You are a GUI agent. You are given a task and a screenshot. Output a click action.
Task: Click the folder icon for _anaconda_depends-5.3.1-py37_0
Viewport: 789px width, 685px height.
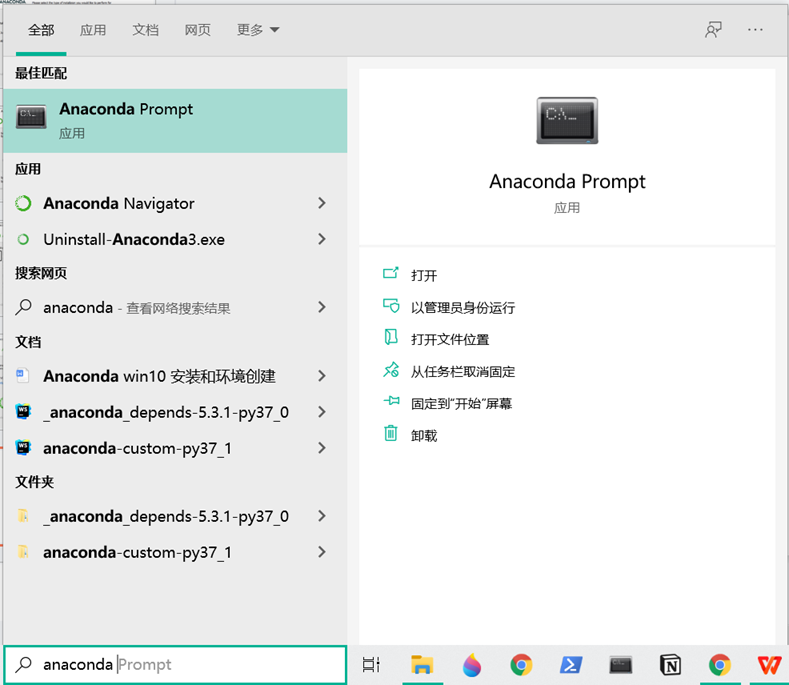(x=23, y=516)
